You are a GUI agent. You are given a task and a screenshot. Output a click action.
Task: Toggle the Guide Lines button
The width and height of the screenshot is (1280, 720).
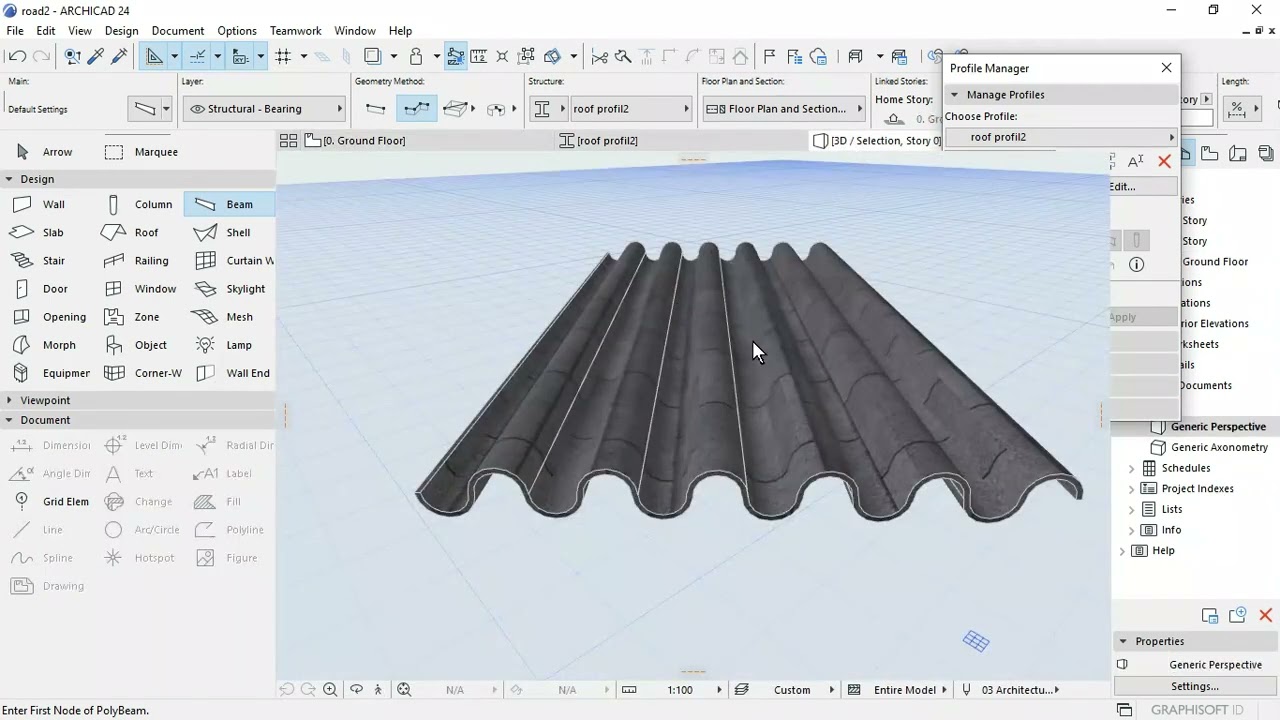(x=154, y=56)
